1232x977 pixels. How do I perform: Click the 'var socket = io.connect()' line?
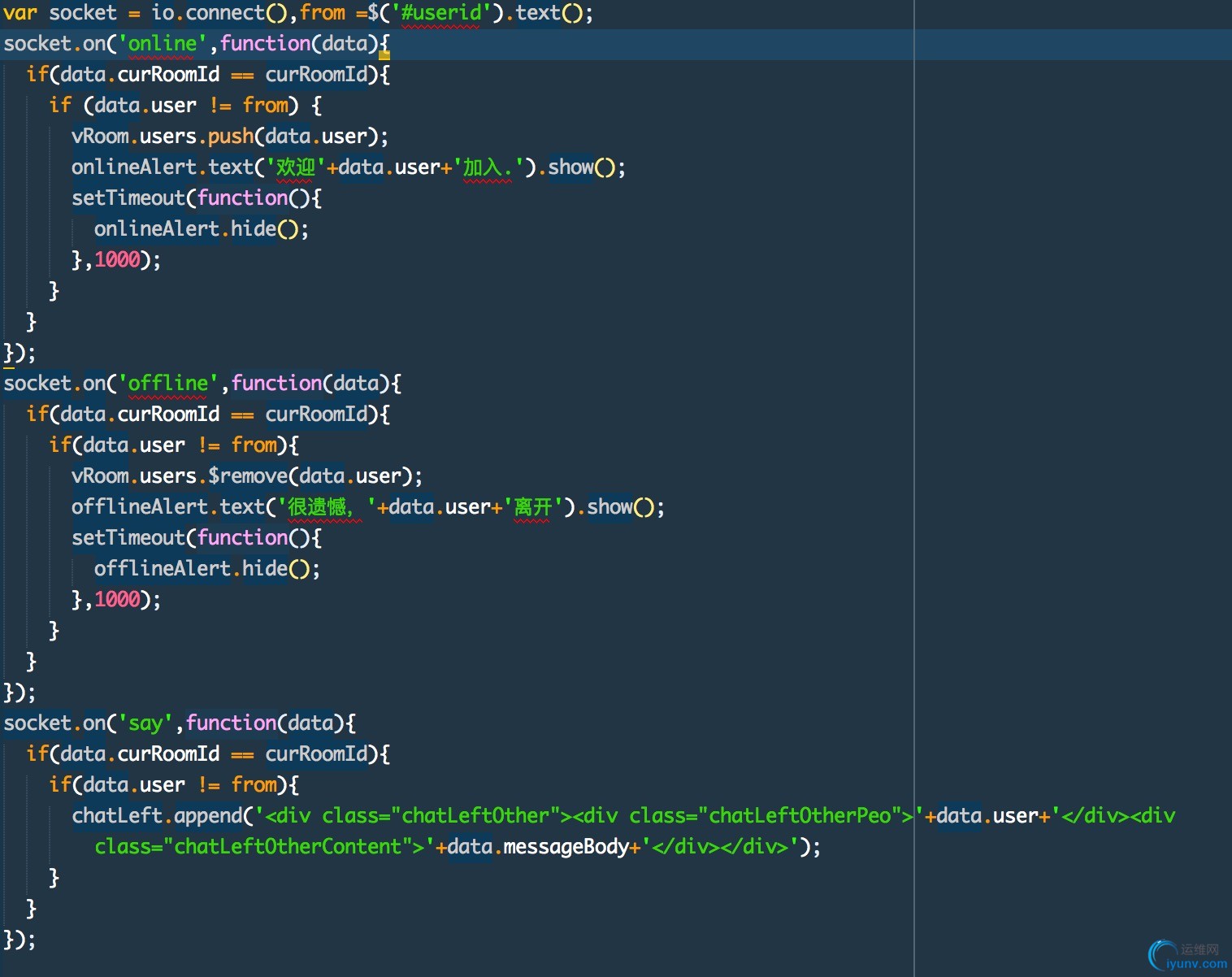[x=298, y=13]
